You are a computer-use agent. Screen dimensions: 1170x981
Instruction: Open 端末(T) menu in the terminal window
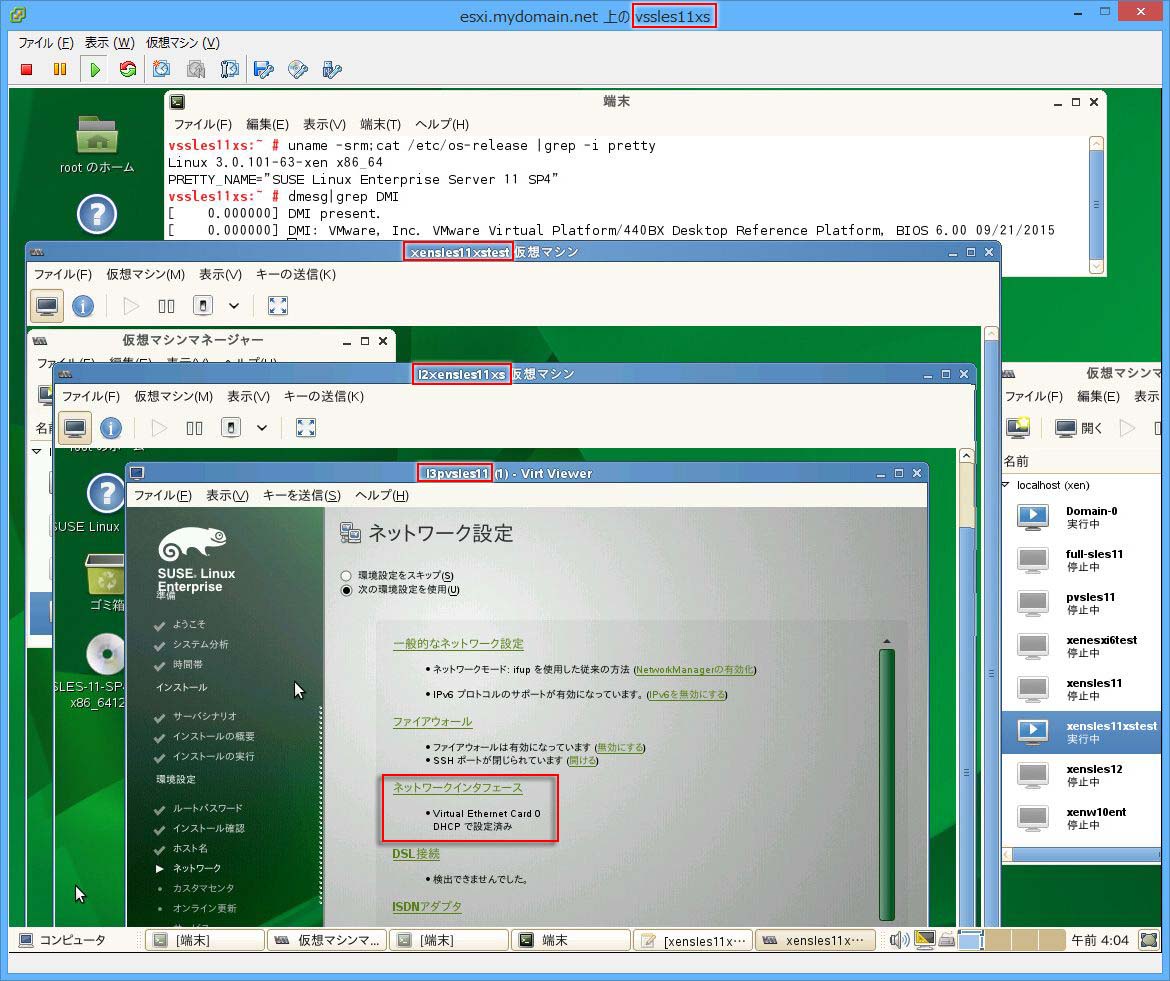381,125
